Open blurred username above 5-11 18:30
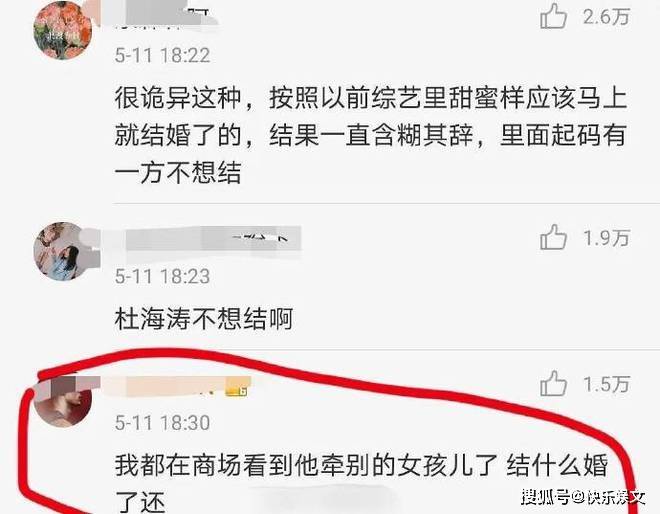 (175, 386)
